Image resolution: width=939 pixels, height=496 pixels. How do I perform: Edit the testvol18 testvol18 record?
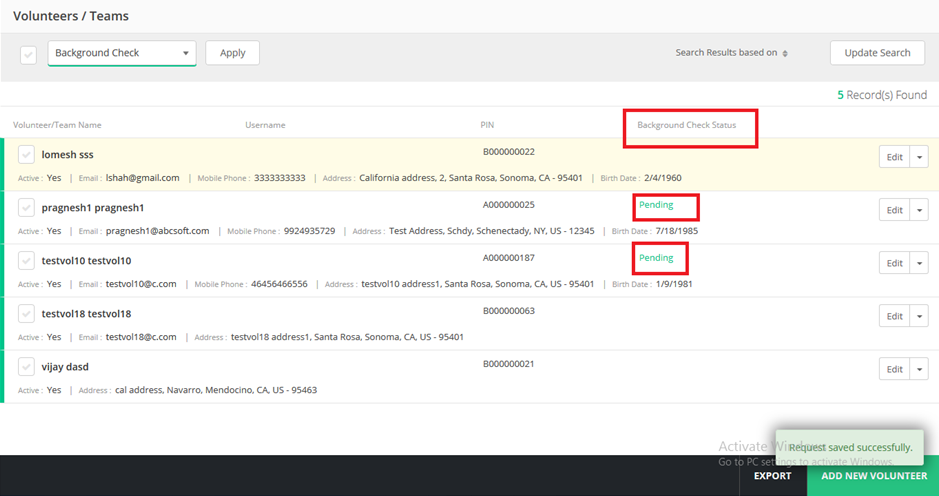(x=894, y=316)
